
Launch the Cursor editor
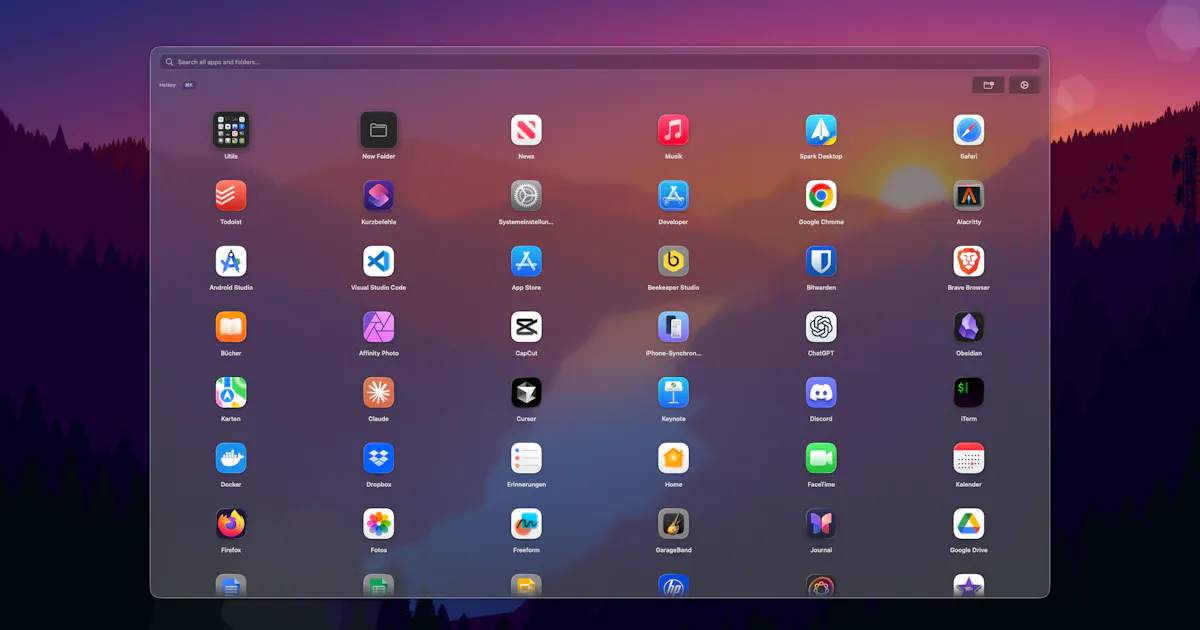[526, 392]
